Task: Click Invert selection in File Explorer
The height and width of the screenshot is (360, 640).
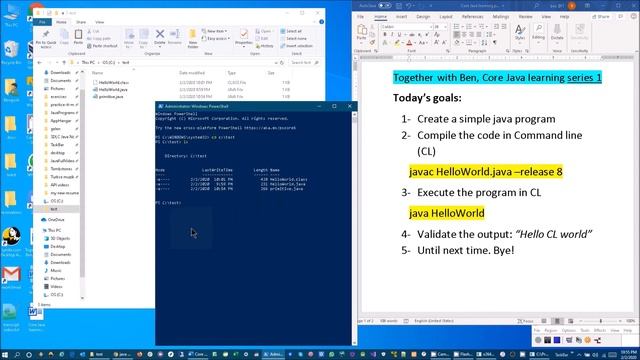Action: pos(296,46)
